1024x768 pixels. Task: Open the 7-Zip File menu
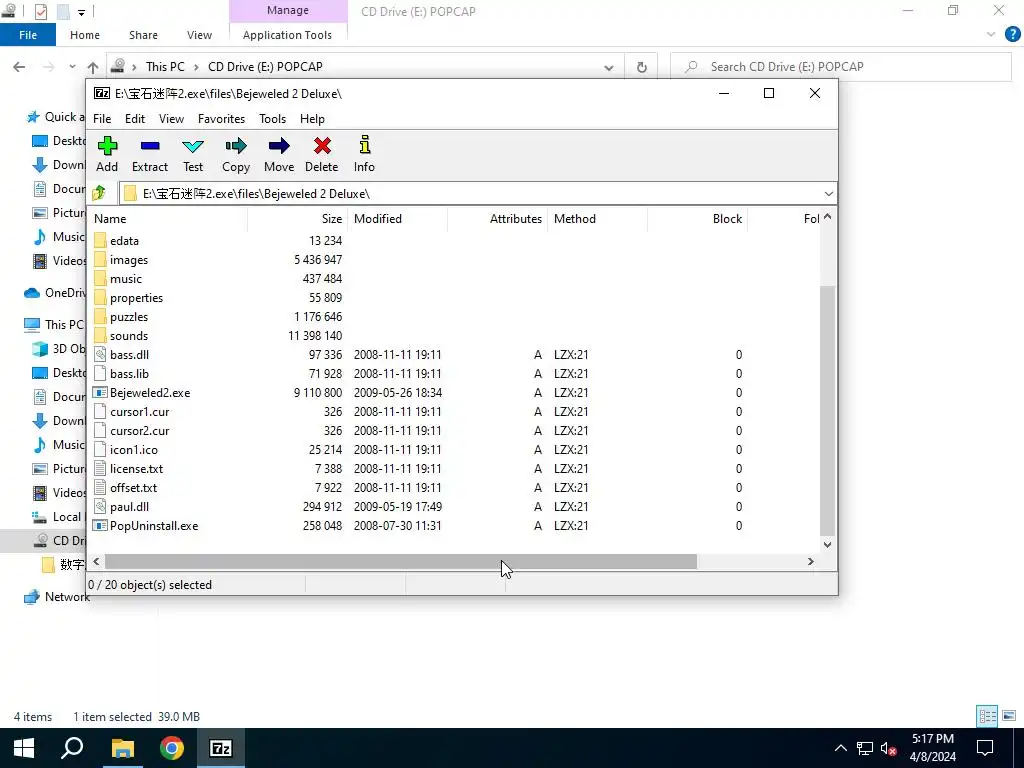click(102, 119)
